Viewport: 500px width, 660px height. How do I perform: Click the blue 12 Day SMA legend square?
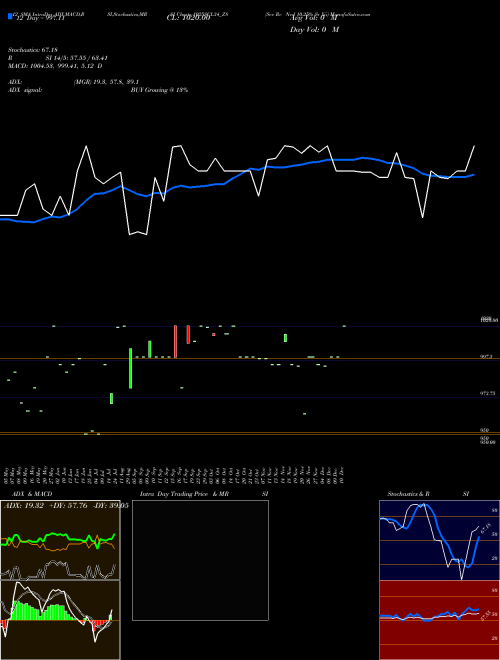[x=10, y=16]
